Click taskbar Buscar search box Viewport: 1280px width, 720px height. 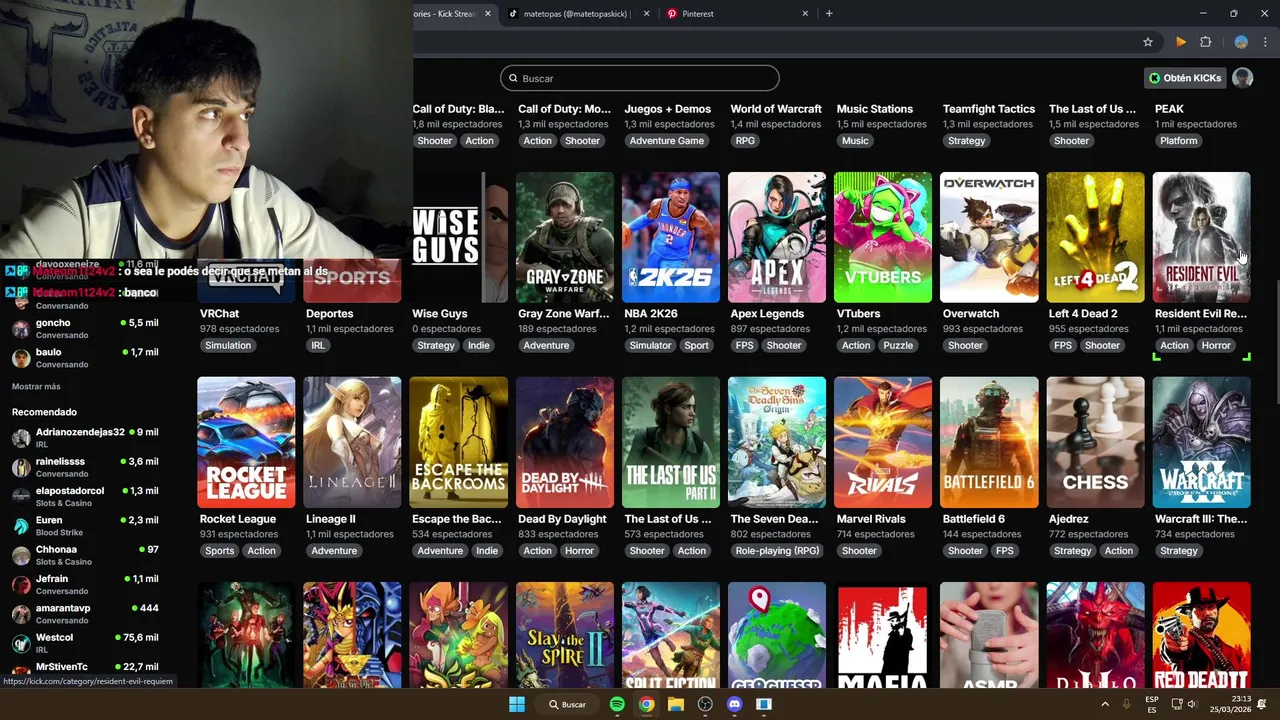pyautogui.click(x=566, y=704)
